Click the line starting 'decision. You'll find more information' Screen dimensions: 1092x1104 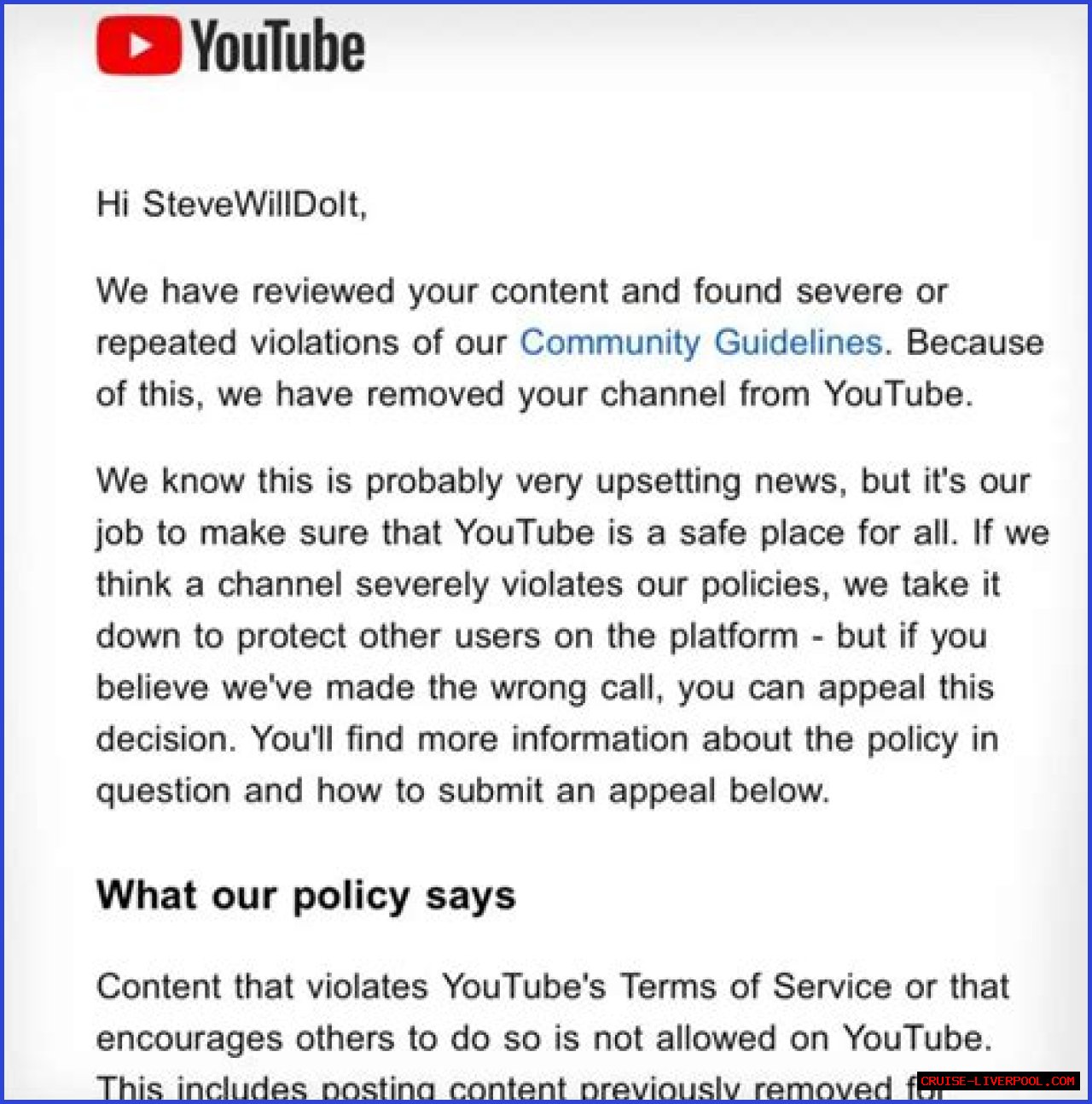tap(547, 739)
